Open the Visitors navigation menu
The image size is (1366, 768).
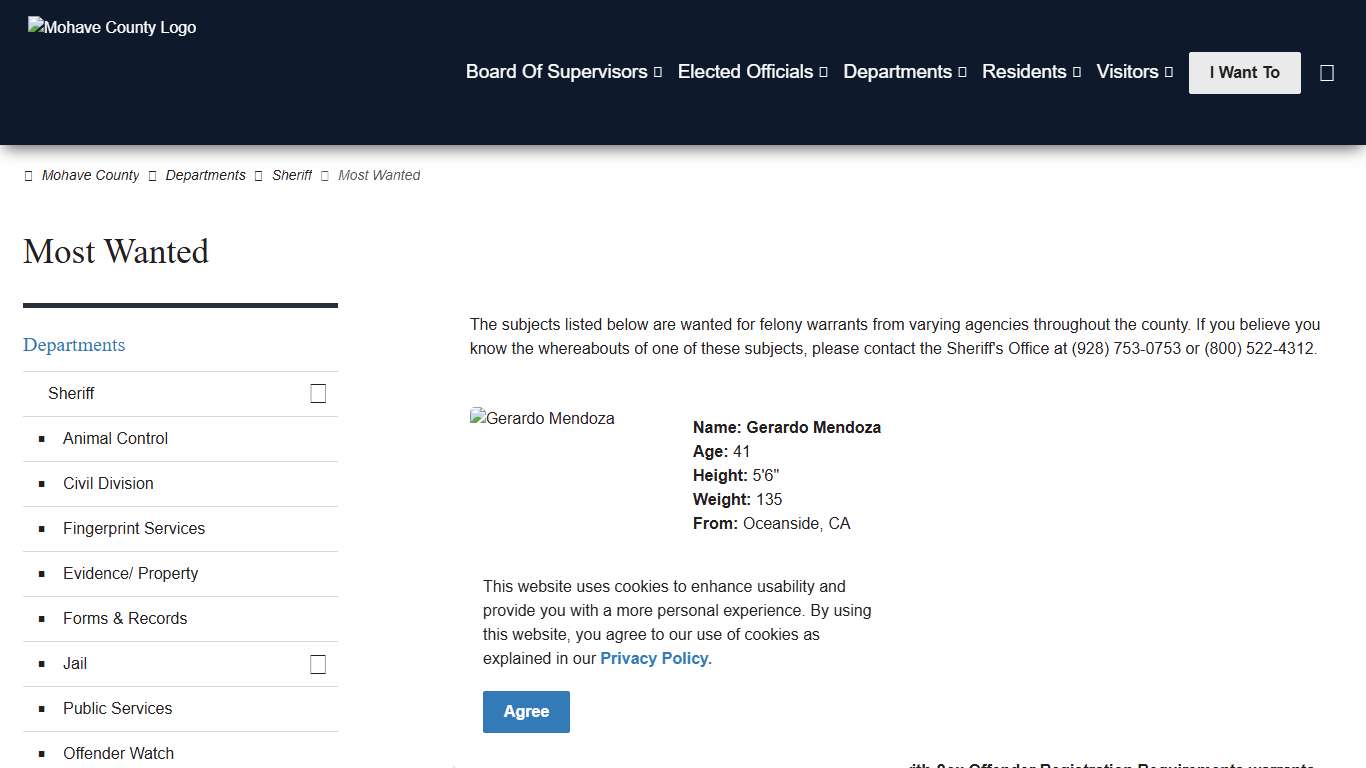click(x=1134, y=72)
